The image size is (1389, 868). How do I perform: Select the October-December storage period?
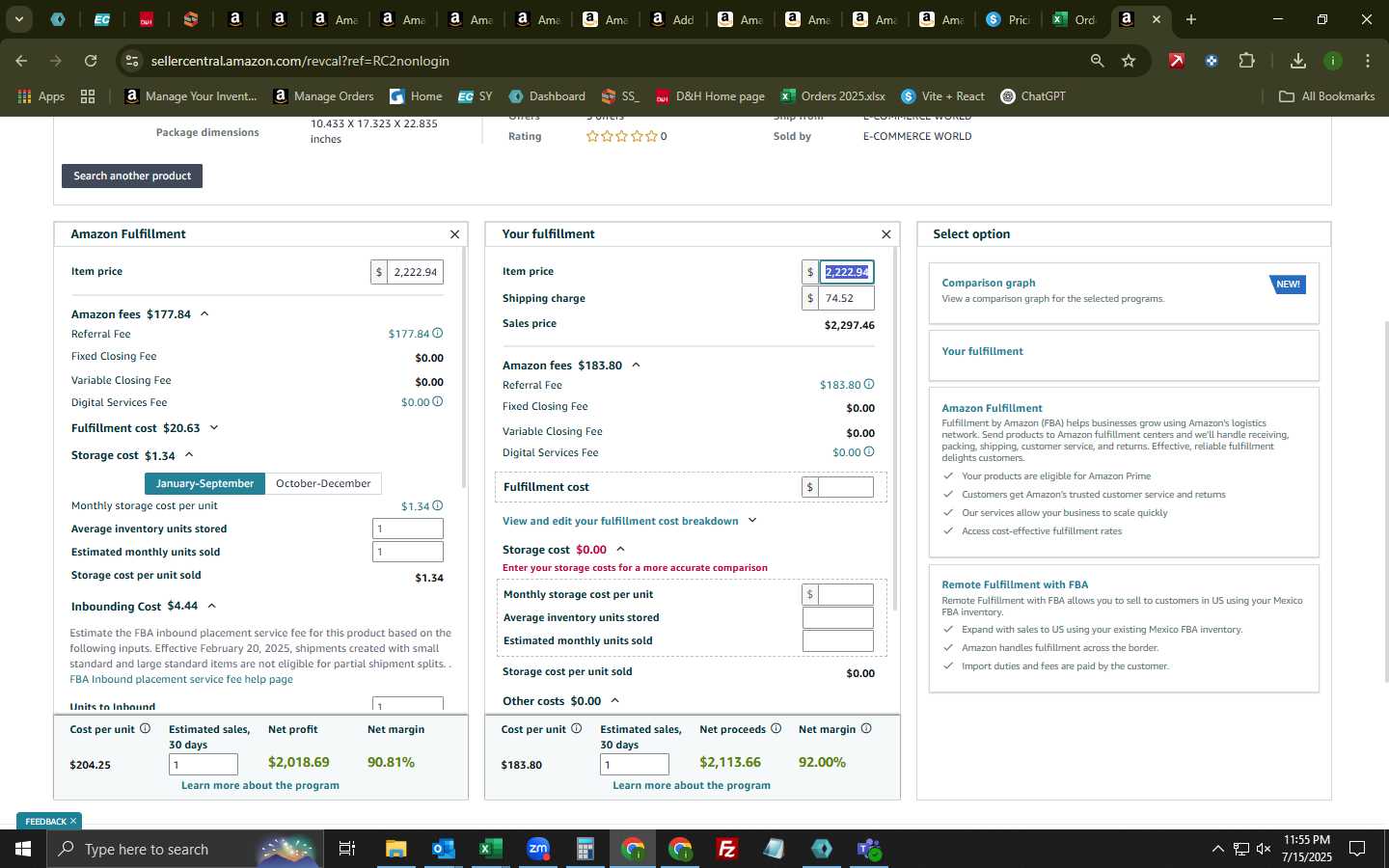(x=323, y=483)
